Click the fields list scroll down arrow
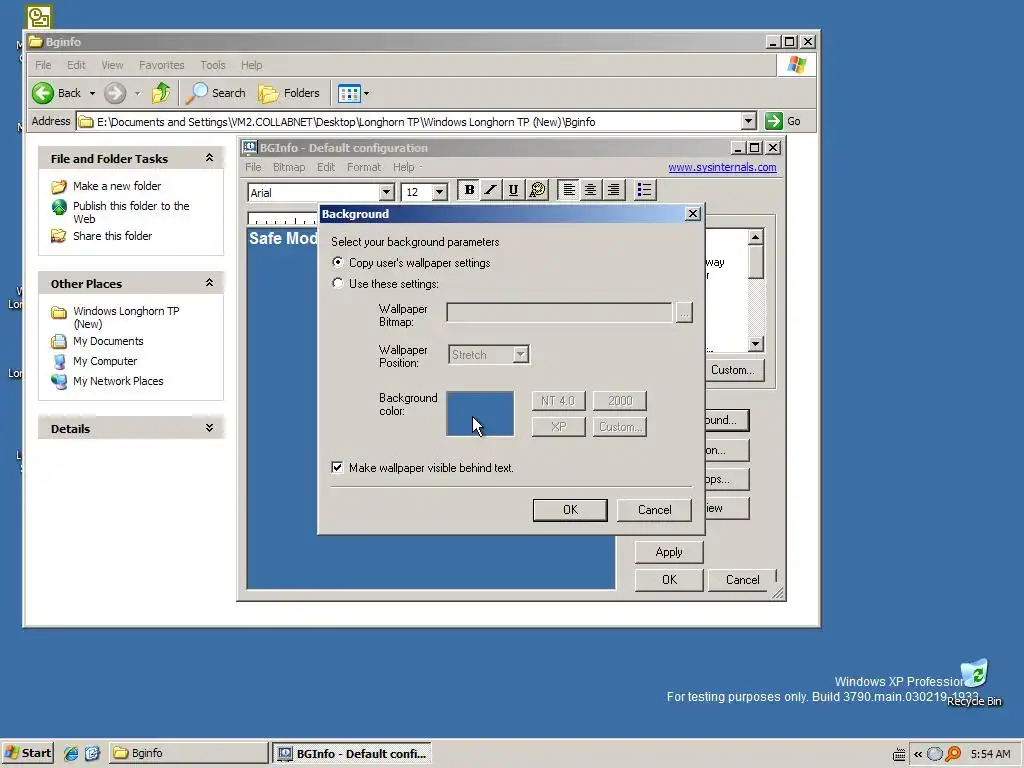Image resolution: width=1024 pixels, height=768 pixels. pos(756,344)
